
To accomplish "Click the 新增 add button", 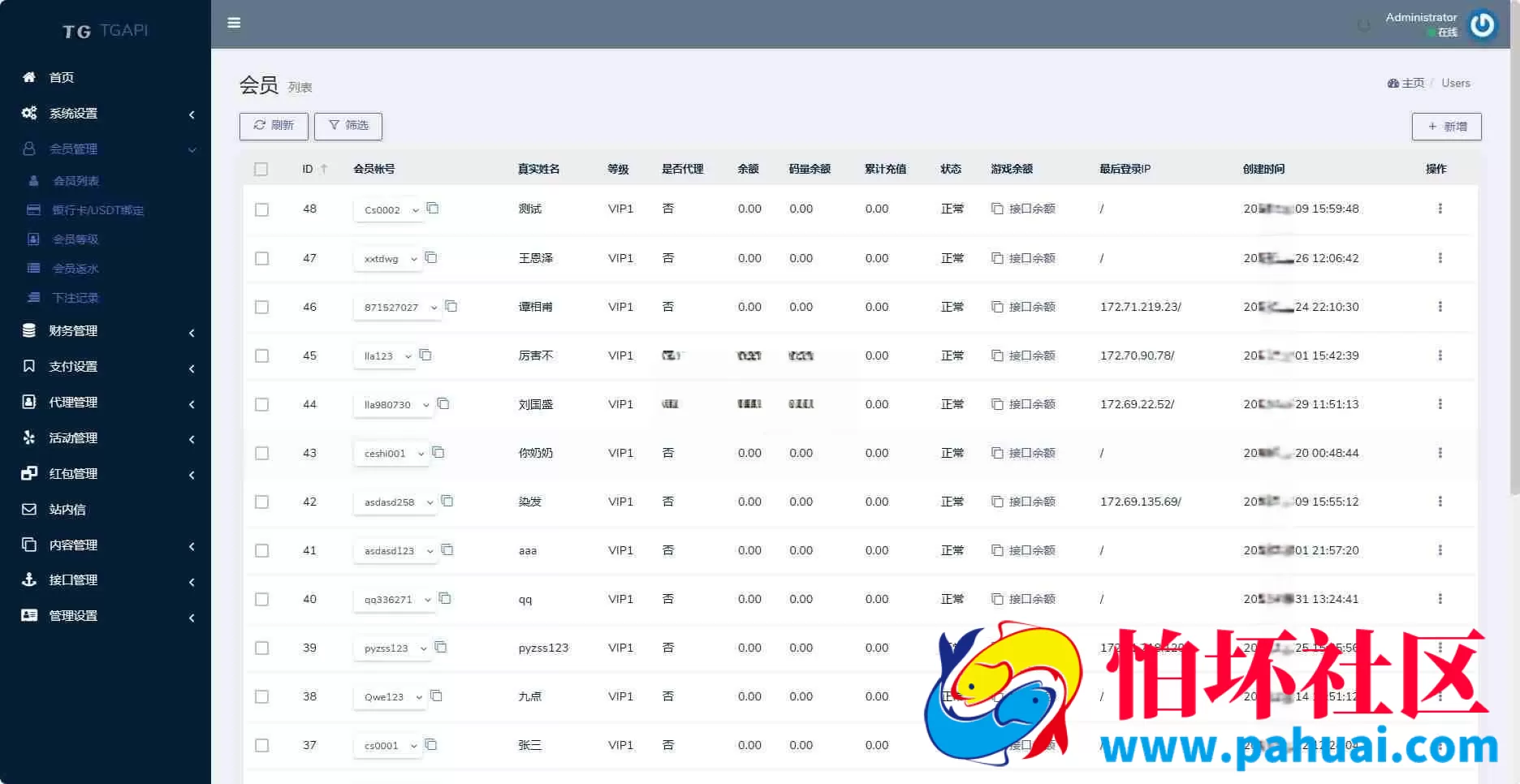I will point(1447,127).
